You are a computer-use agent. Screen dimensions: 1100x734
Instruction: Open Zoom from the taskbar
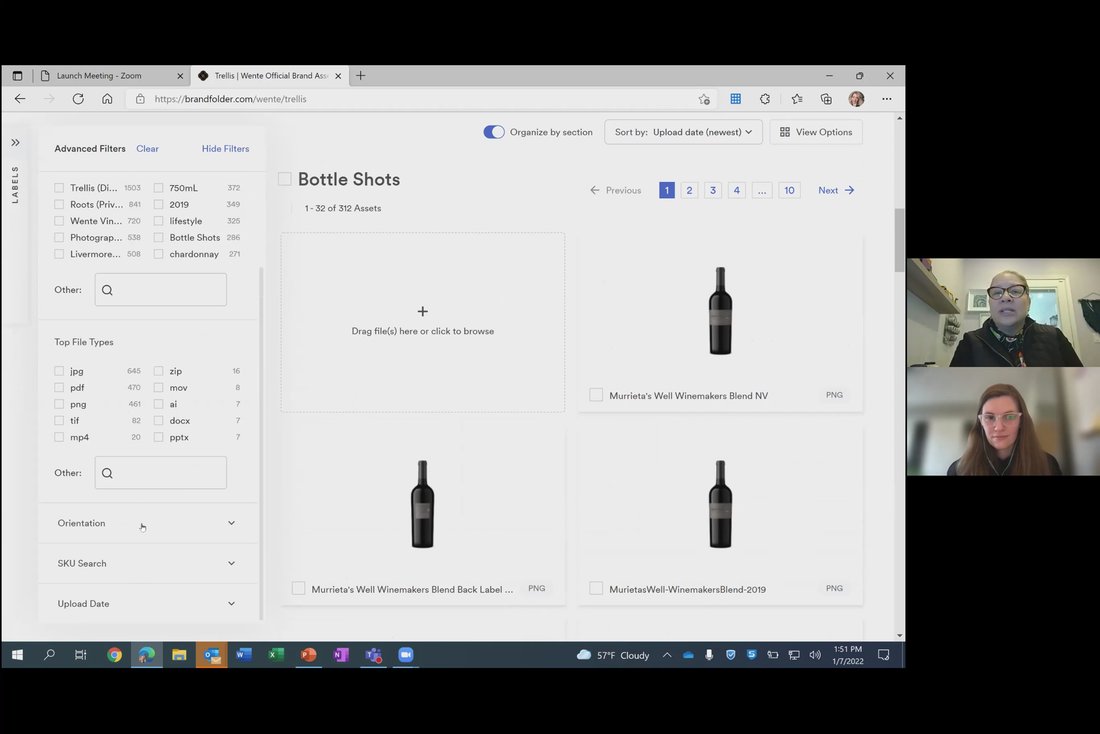click(x=405, y=655)
